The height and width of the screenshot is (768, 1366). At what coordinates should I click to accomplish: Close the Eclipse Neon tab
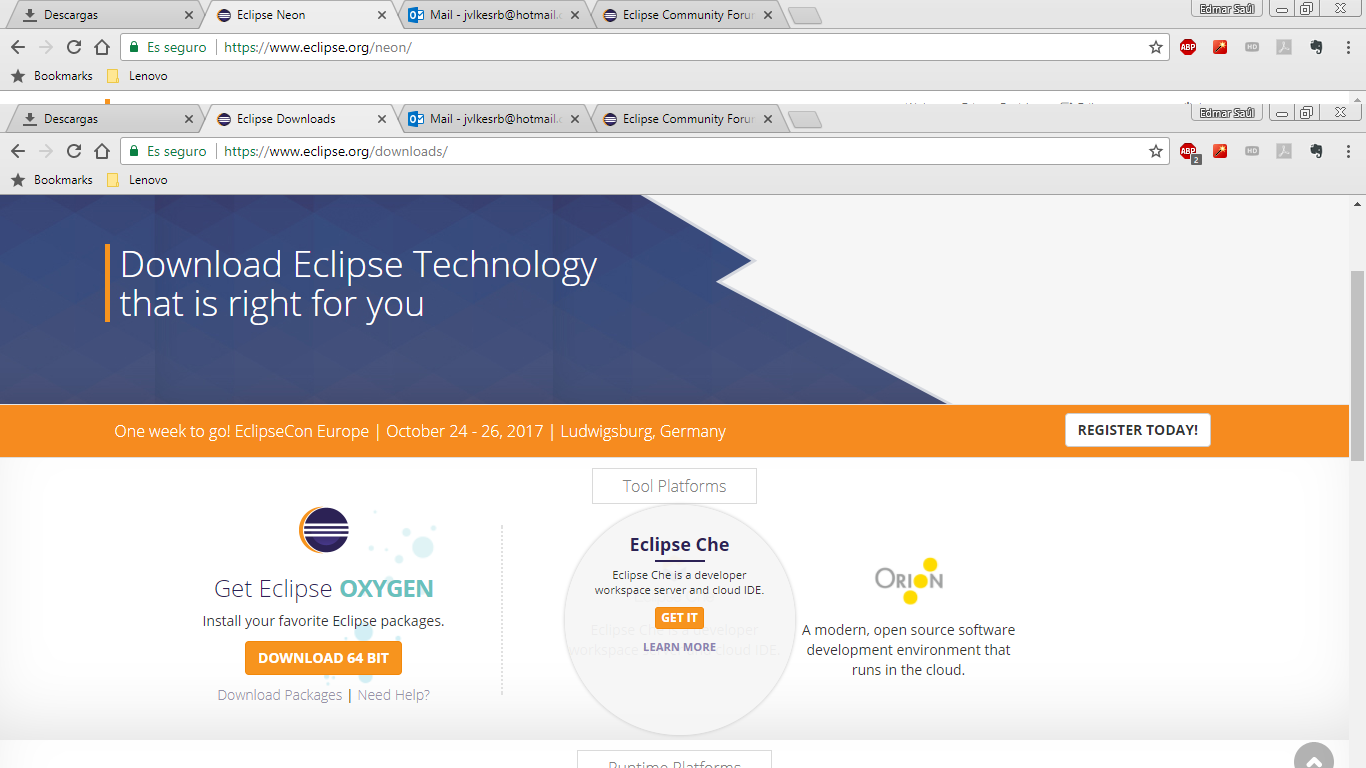[381, 15]
